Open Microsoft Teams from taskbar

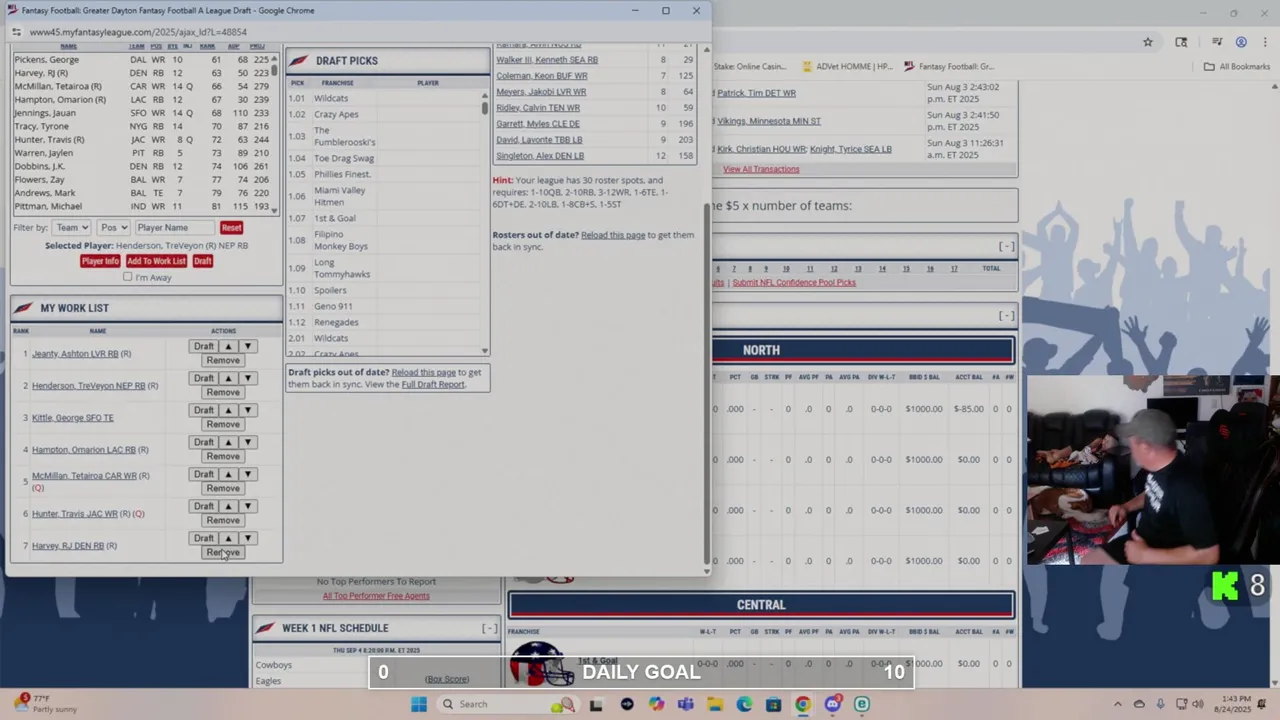point(685,704)
